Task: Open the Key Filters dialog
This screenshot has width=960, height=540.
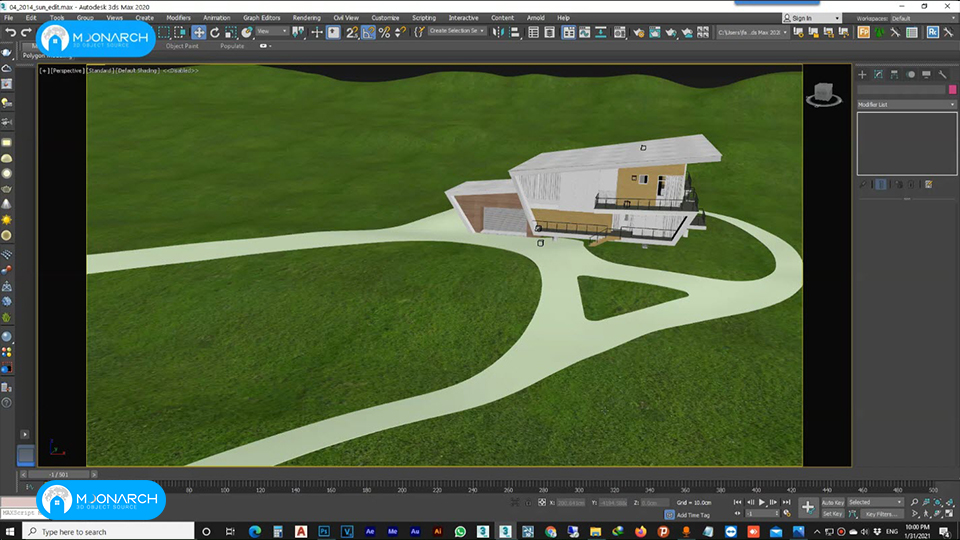Action: [x=881, y=514]
